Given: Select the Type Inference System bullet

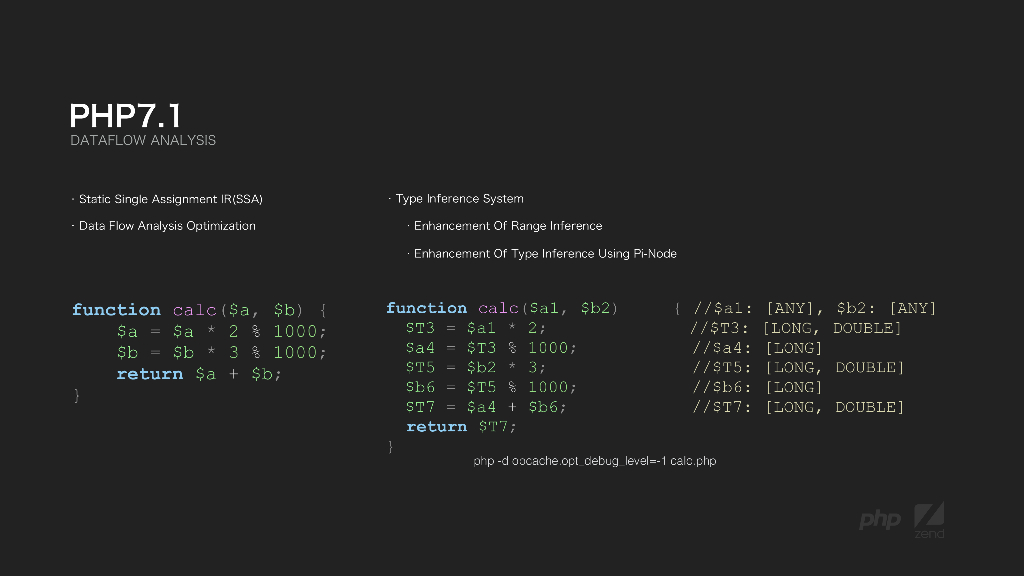Looking at the screenshot, I should (459, 199).
